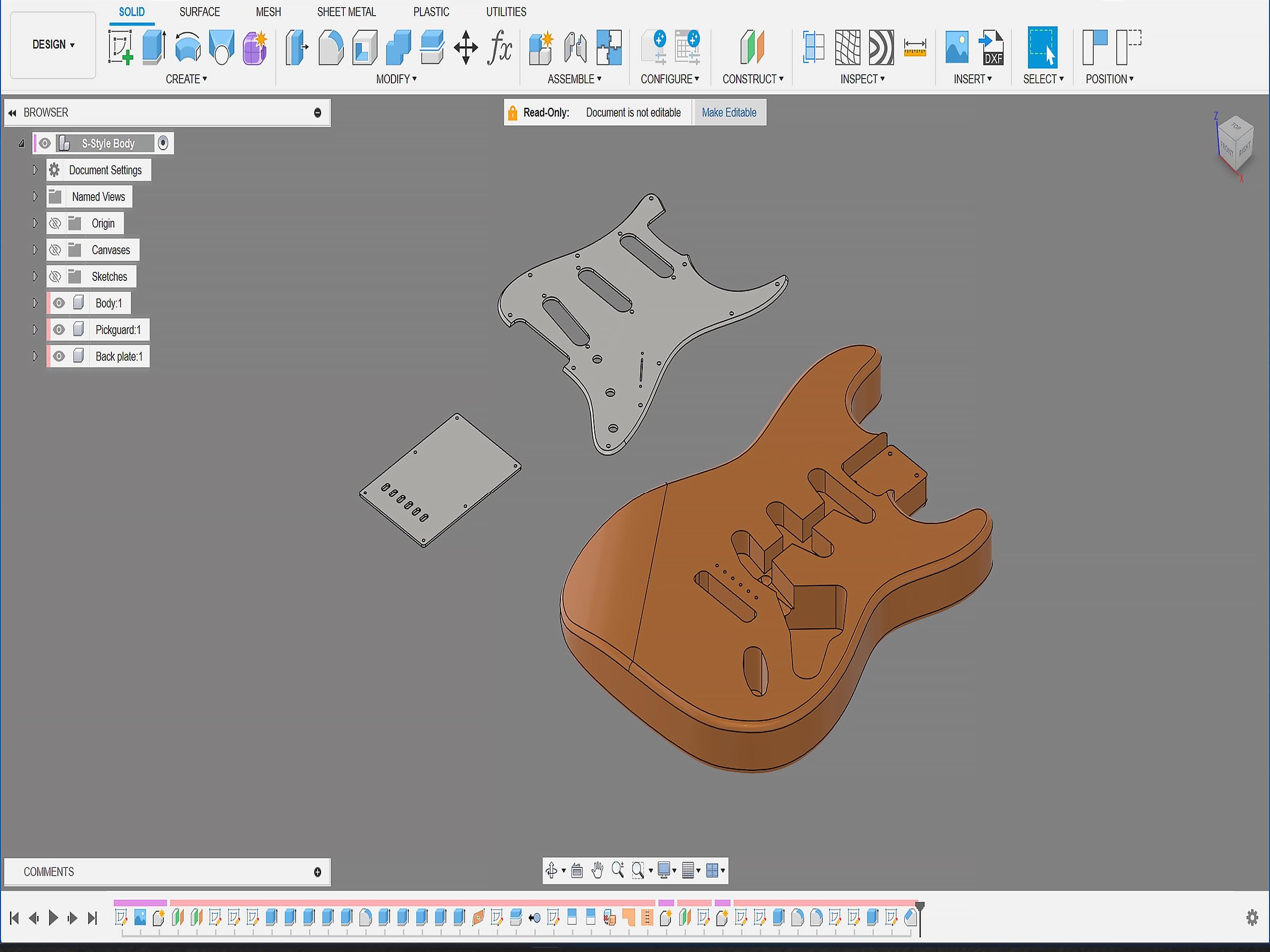Insert a DXF file
Image resolution: width=1270 pixels, height=952 pixels.
993,49
